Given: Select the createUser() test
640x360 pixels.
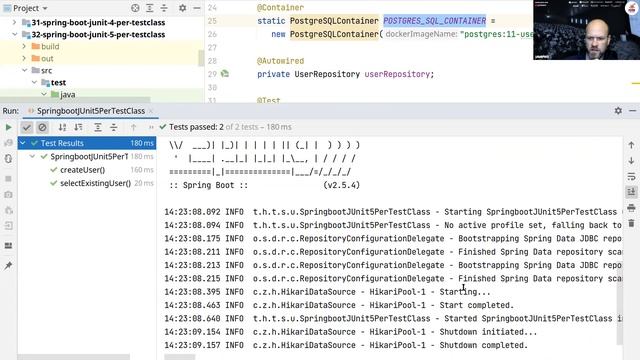Looking at the screenshot, I should (x=82, y=170).
